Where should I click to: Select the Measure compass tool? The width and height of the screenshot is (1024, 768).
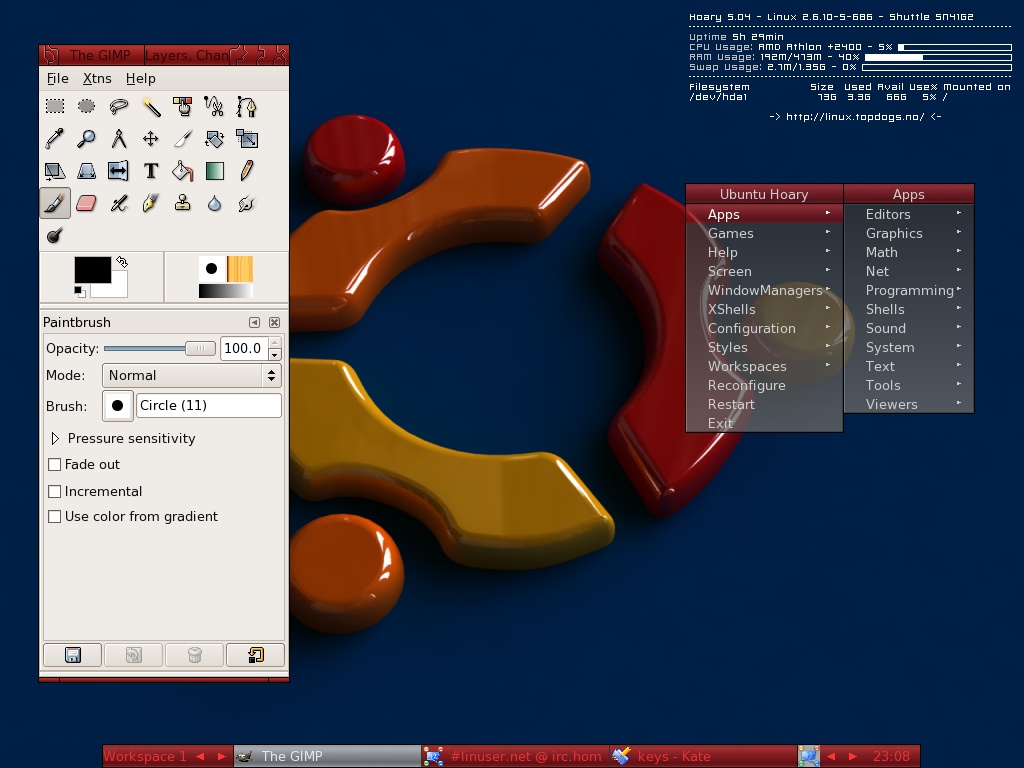point(118,138)
